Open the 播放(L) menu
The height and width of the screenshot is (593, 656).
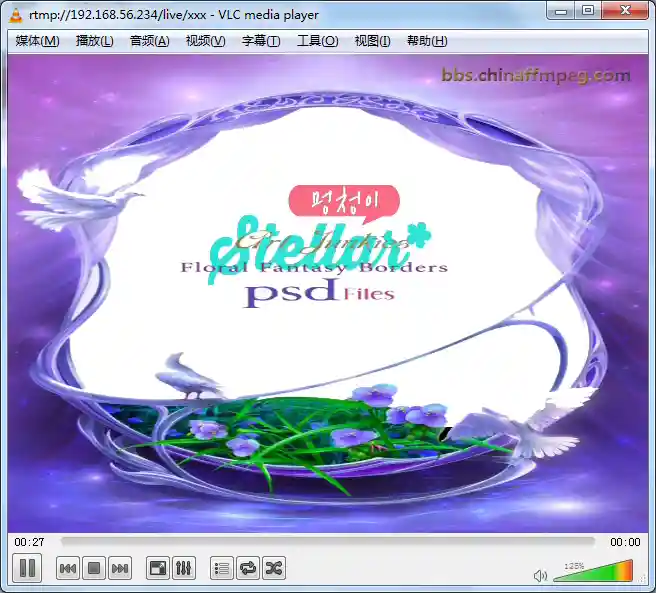tap(95, 41)
